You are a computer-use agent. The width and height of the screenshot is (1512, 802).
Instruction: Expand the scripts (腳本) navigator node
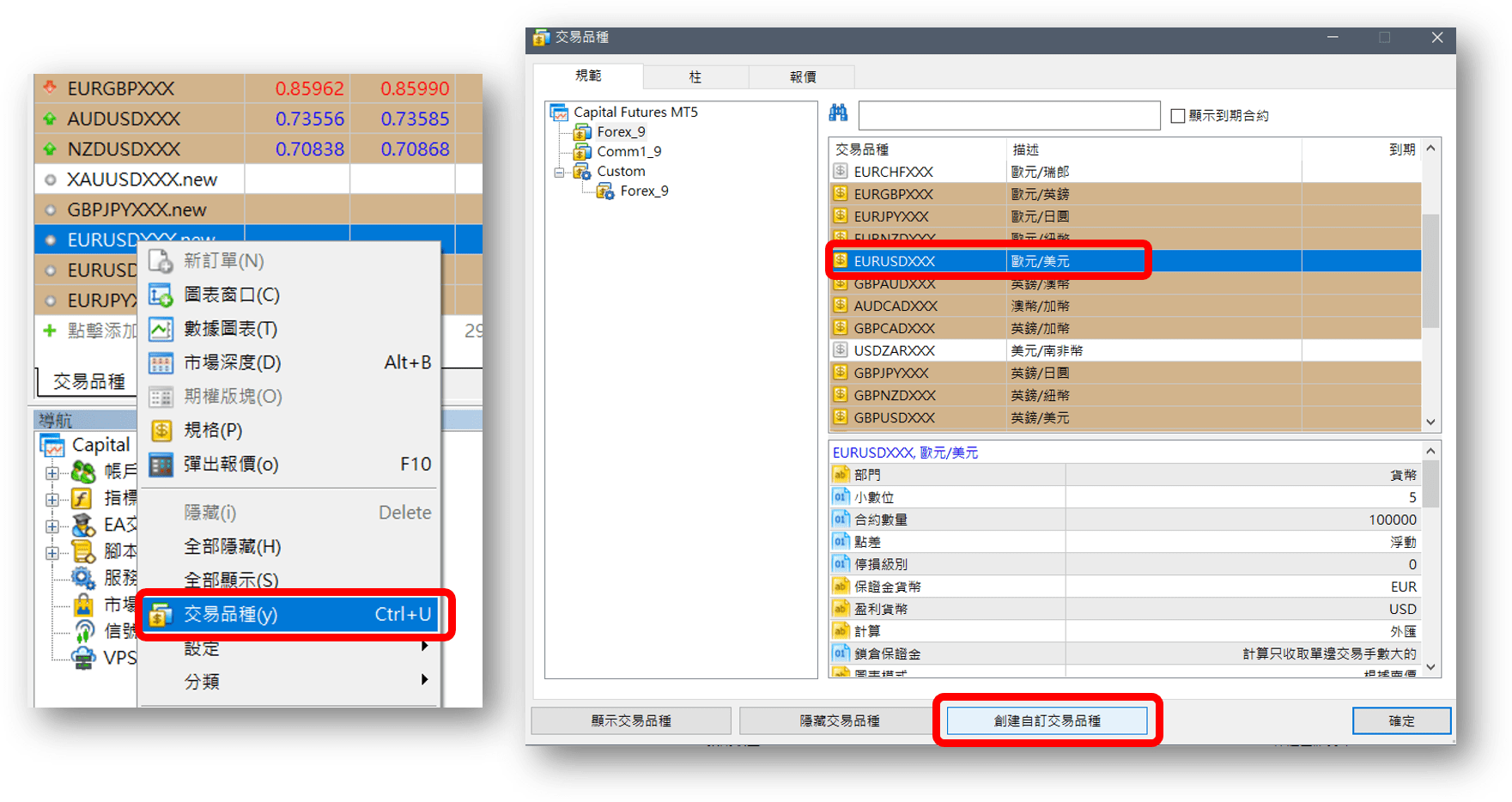52,552
